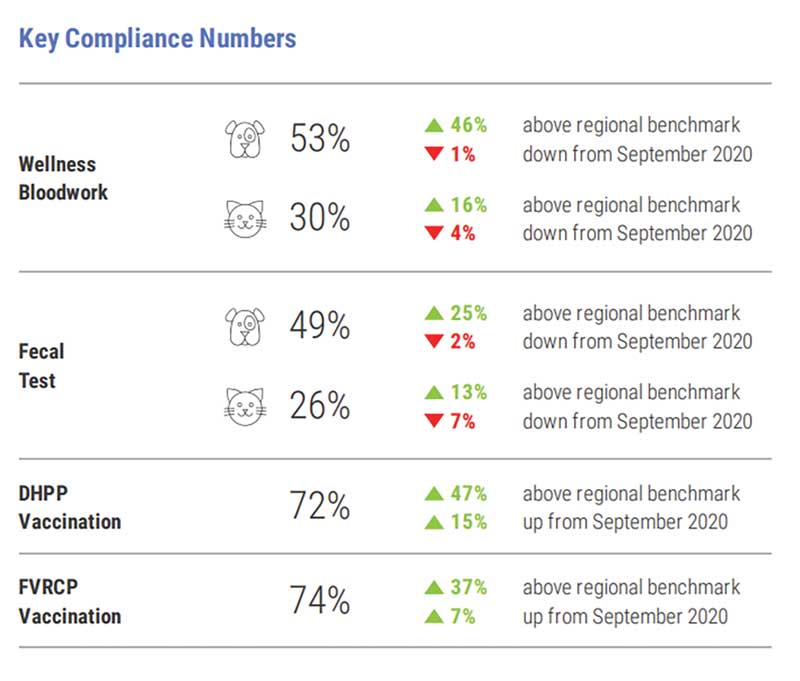
Task: Select the green up arrow next to 46%
Action: (434, 125)
